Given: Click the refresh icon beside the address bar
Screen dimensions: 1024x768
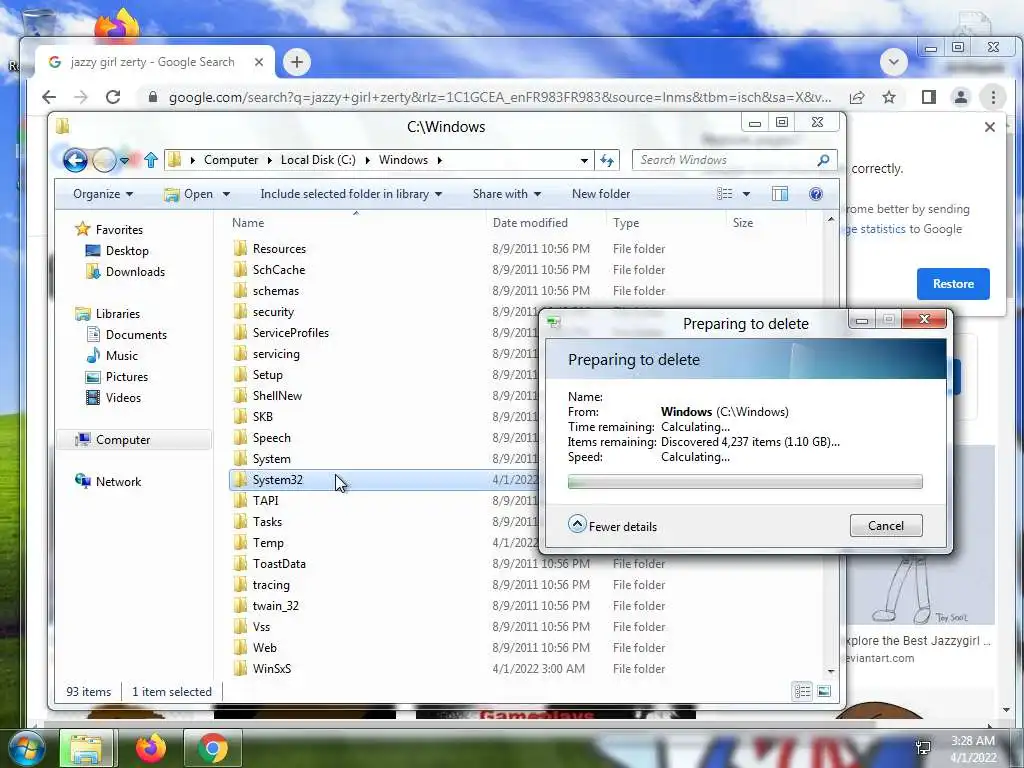Looking at the screenshot, I should click(607, 160).
